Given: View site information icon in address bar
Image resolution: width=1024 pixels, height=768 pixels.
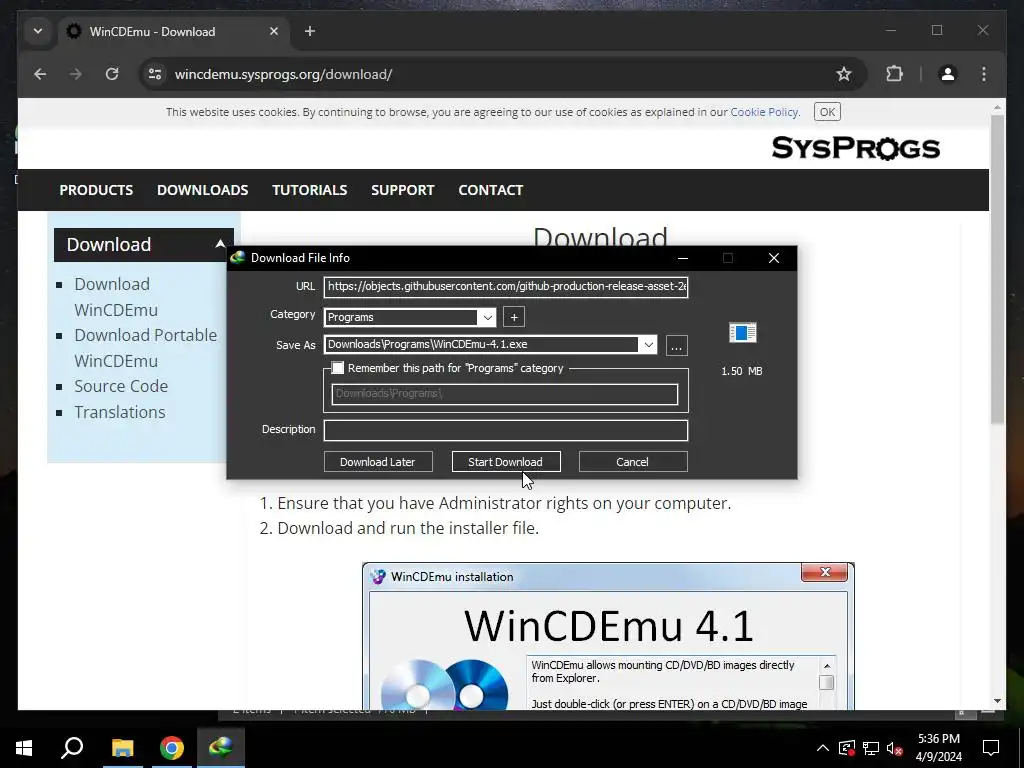Looking at the screenshot, I should coord(155,74).
